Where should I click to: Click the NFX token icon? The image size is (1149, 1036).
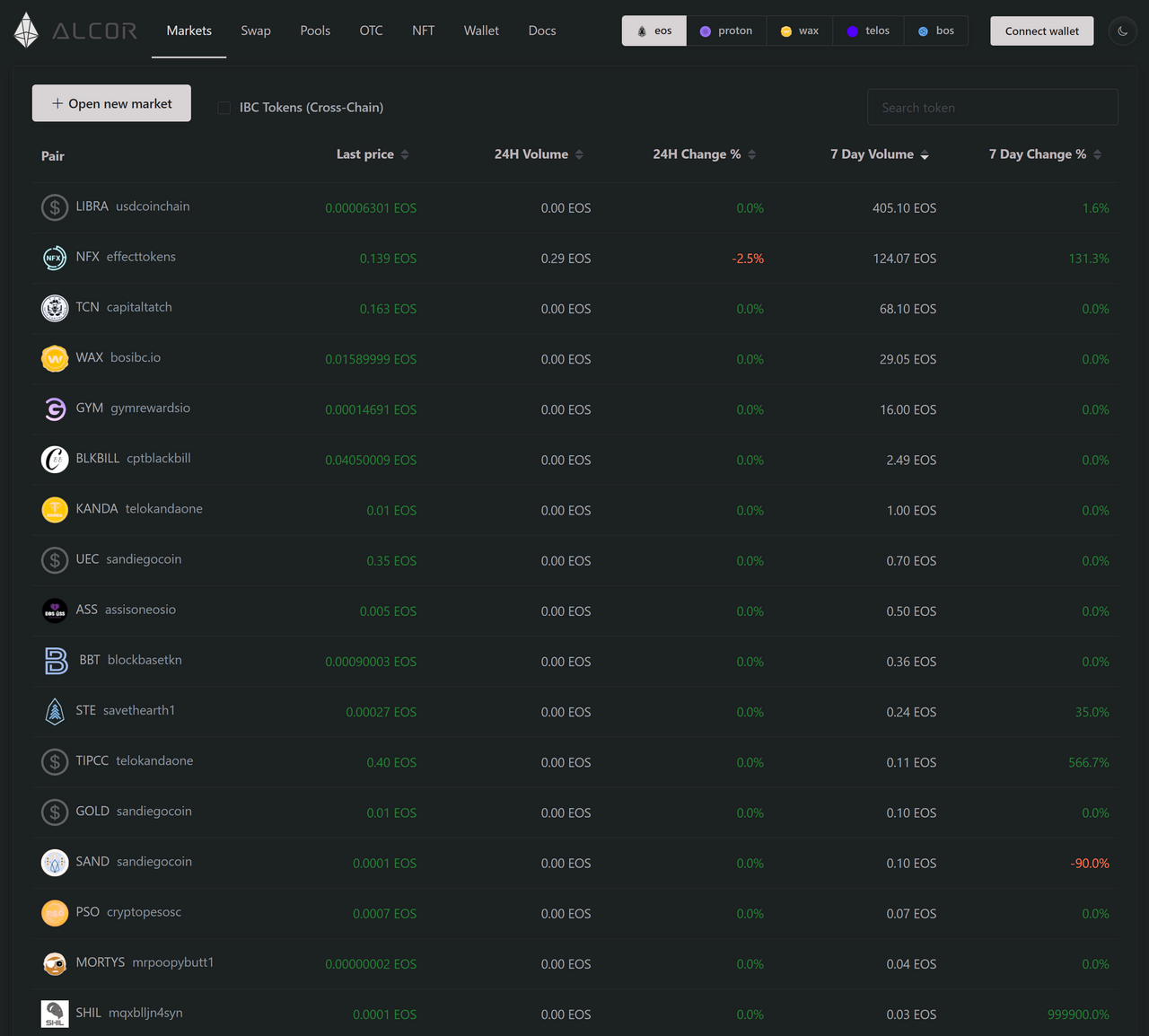click(55, 258)
